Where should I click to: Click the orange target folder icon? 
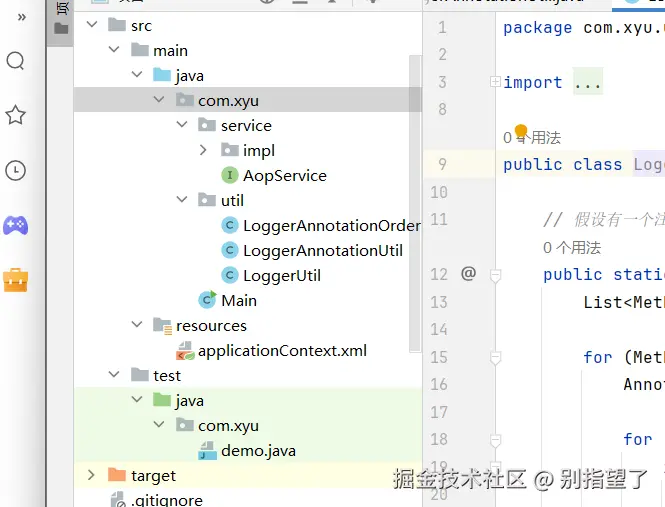click(x=117, y=475)
